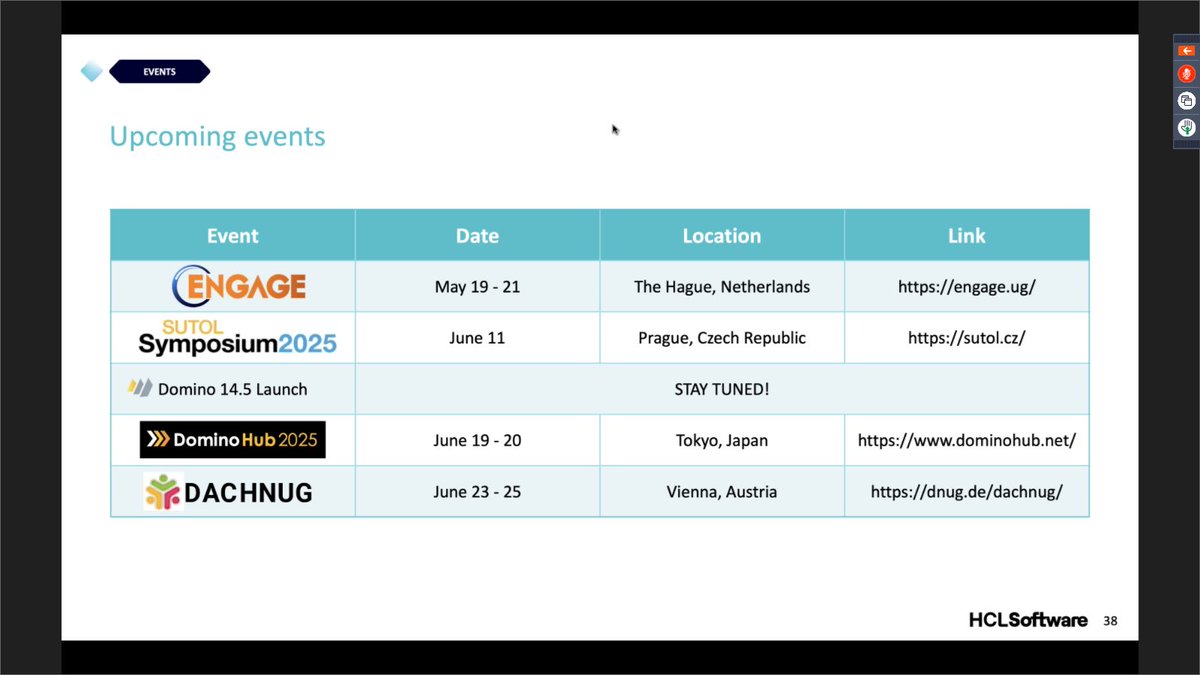Screen dimensions: 1200x675
Task: Open the https://dnug.de/dachnug/ link
Action: (x=966, y=492)
